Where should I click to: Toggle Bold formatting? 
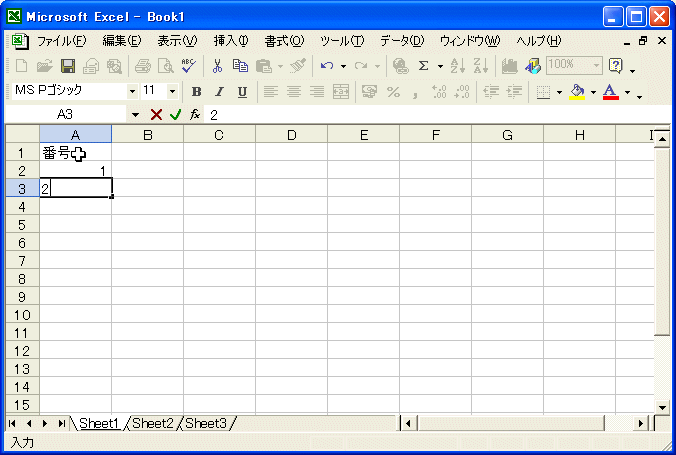click(x=197, y=91)
